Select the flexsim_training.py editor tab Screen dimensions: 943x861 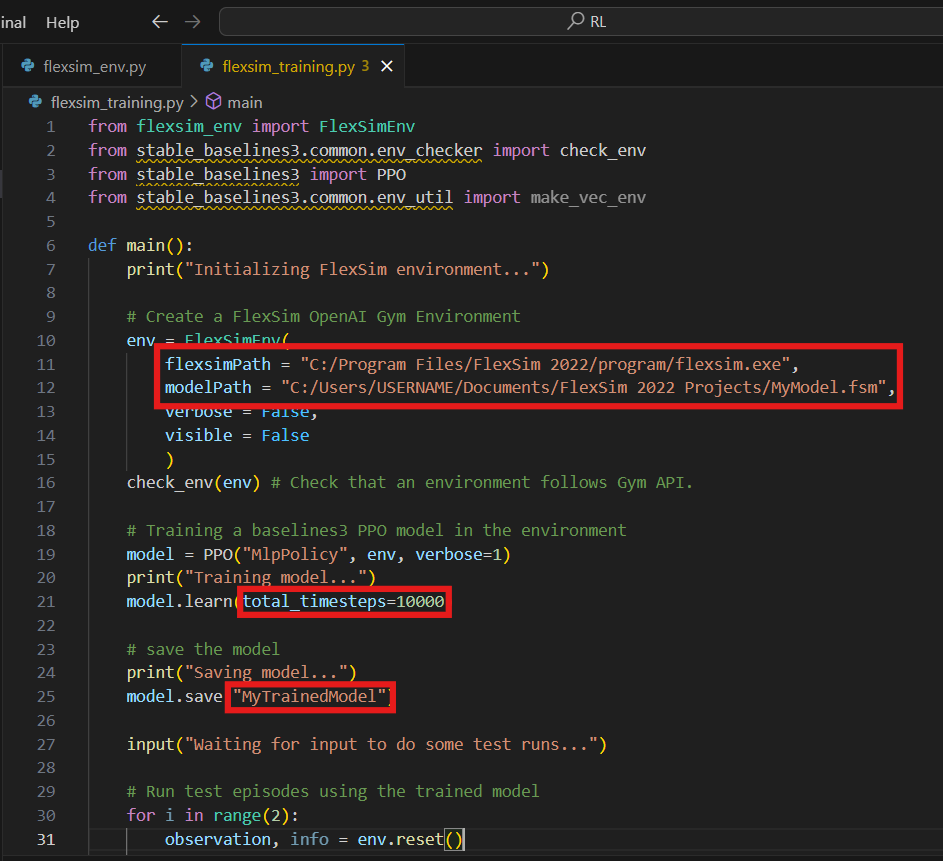pos(288,67)
